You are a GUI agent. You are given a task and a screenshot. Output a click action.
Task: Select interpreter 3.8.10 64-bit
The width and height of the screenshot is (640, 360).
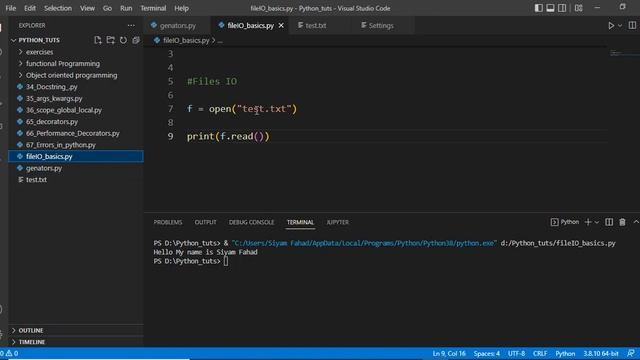pos(600,353)
